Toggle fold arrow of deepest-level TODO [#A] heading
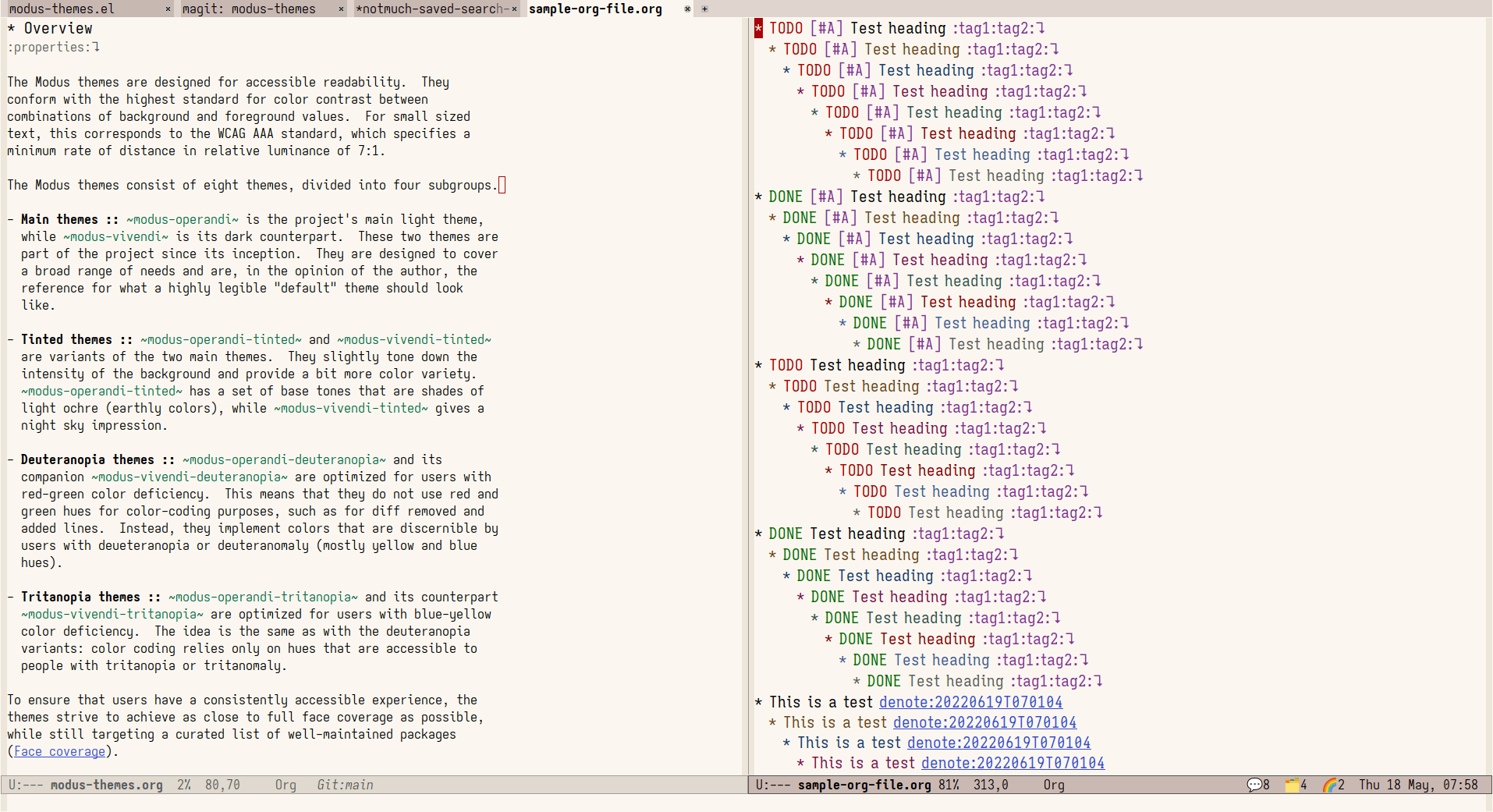The image size is (1493, 812). tap(1139, 176)
